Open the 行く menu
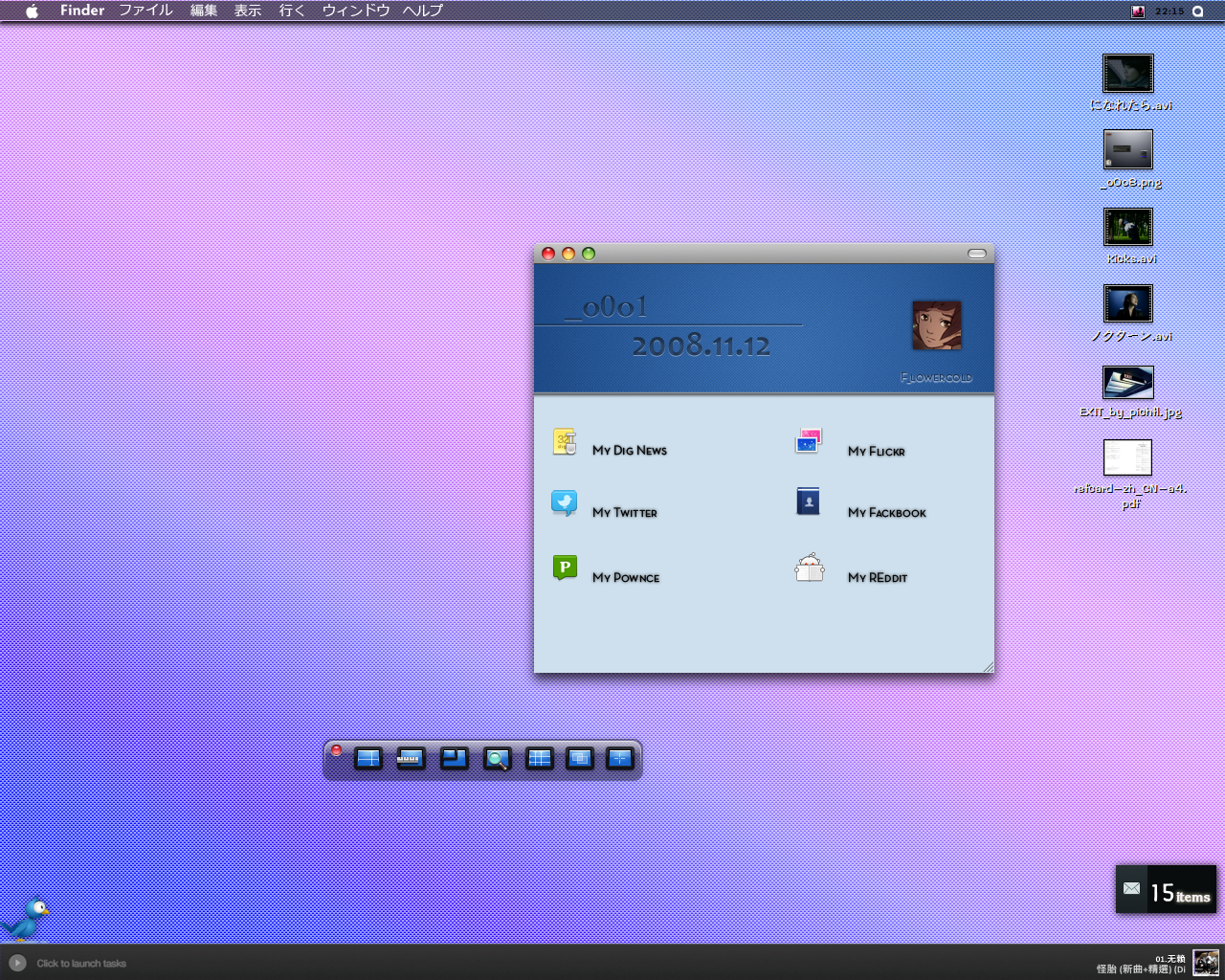 coord(292,11)
